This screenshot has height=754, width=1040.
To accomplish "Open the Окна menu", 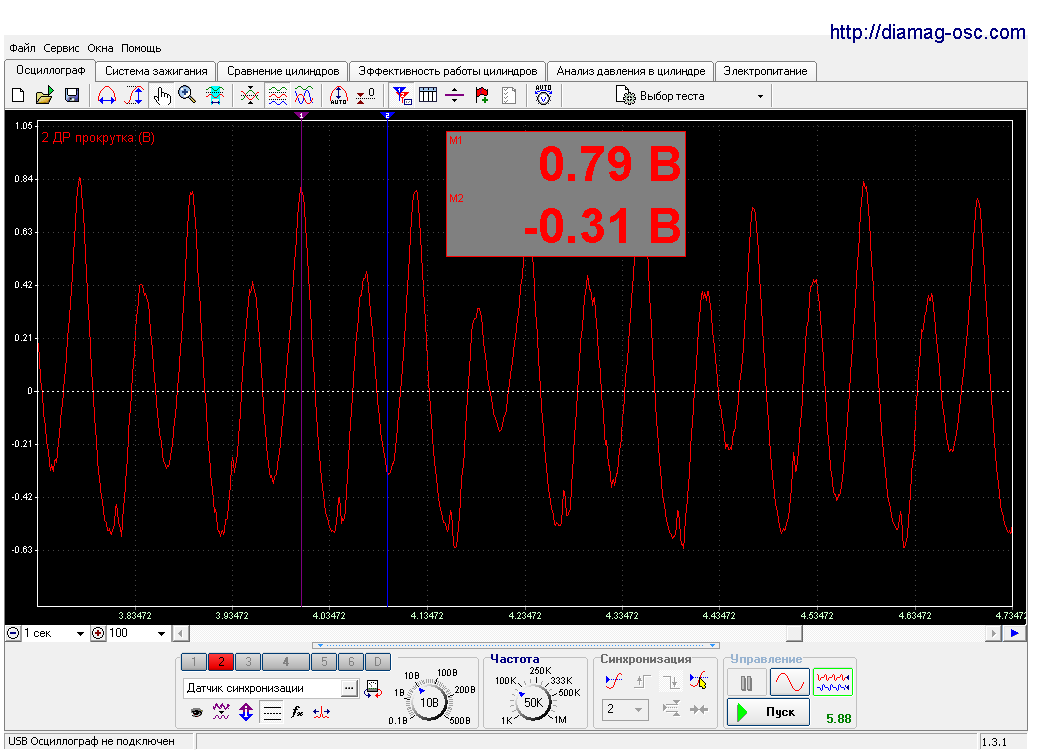I will pyautogui.click(x=100, y=48).
